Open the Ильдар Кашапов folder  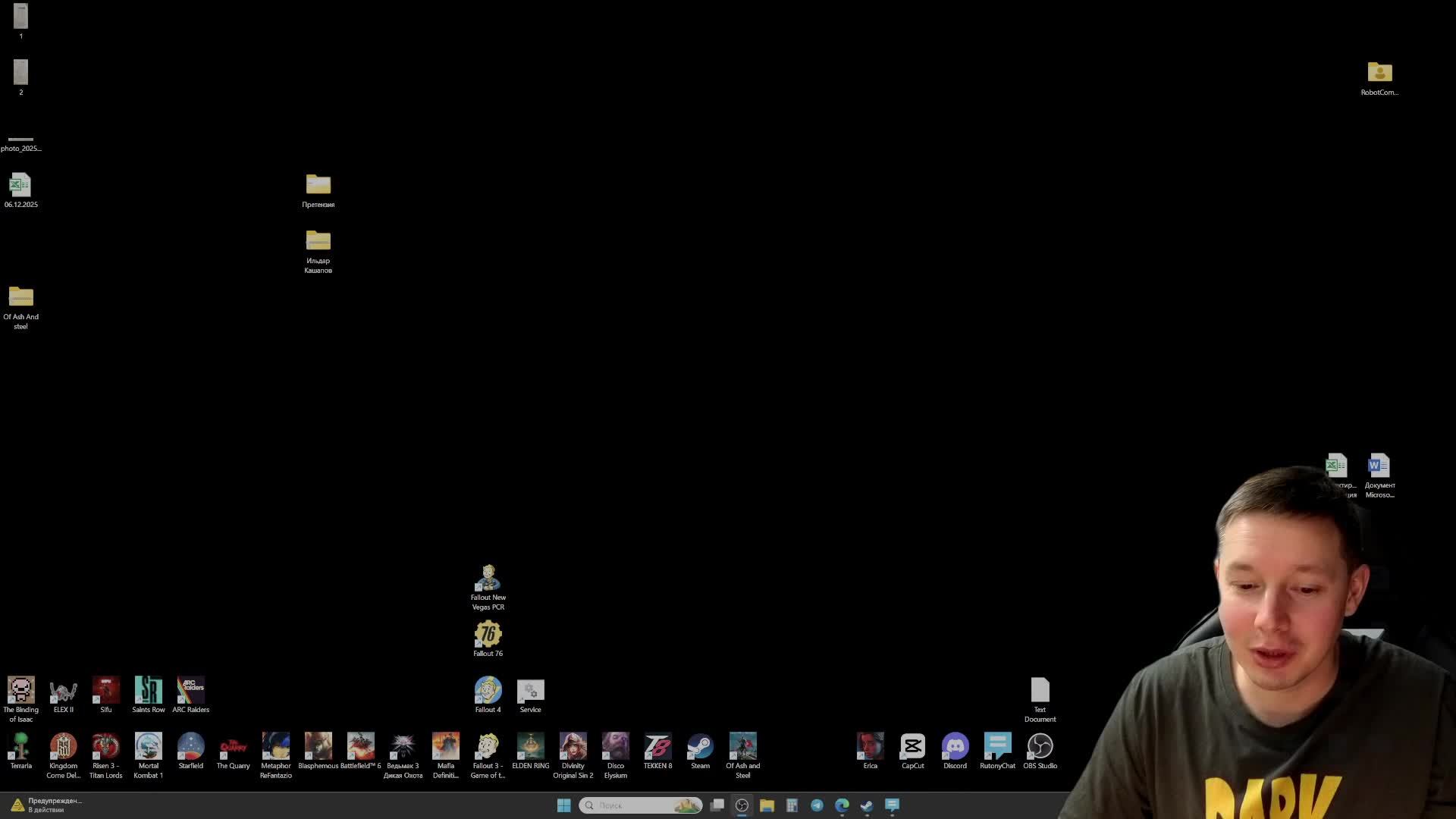318,241
